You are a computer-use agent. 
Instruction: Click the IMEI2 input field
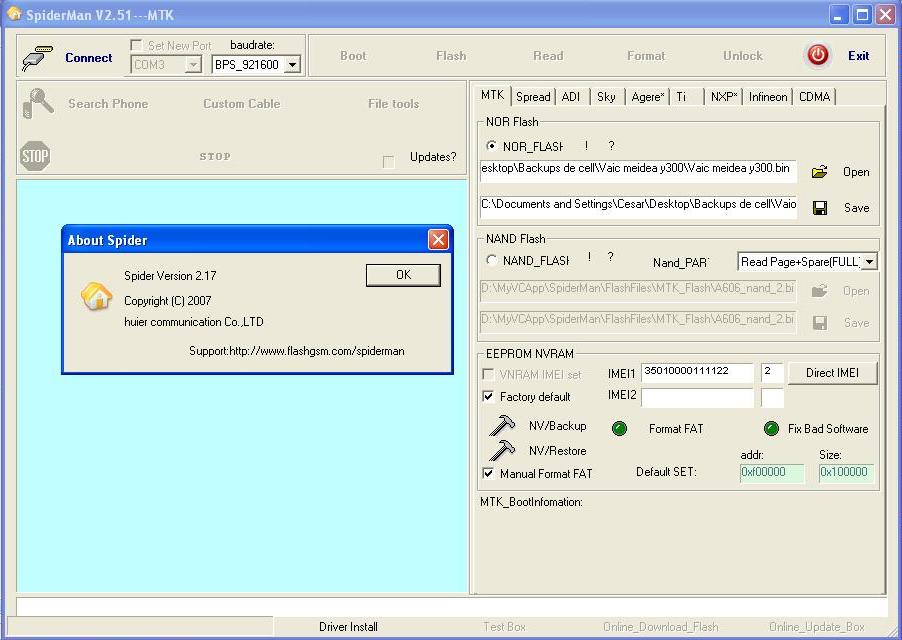point(697,397)
